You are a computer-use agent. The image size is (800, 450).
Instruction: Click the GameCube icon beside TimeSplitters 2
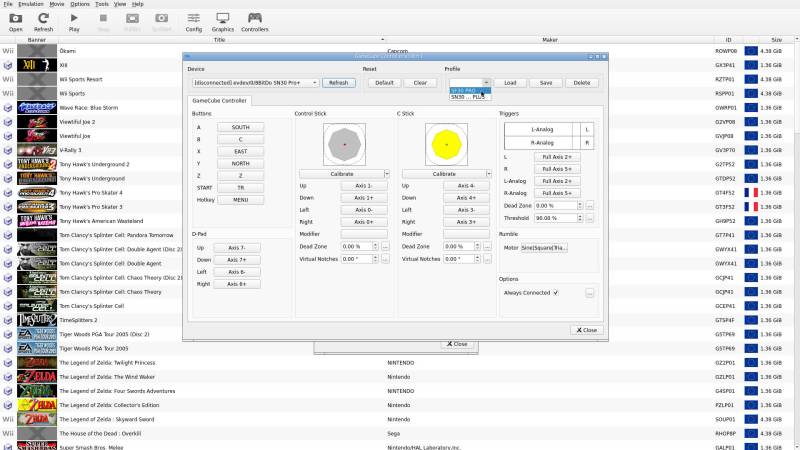point(8,320)
